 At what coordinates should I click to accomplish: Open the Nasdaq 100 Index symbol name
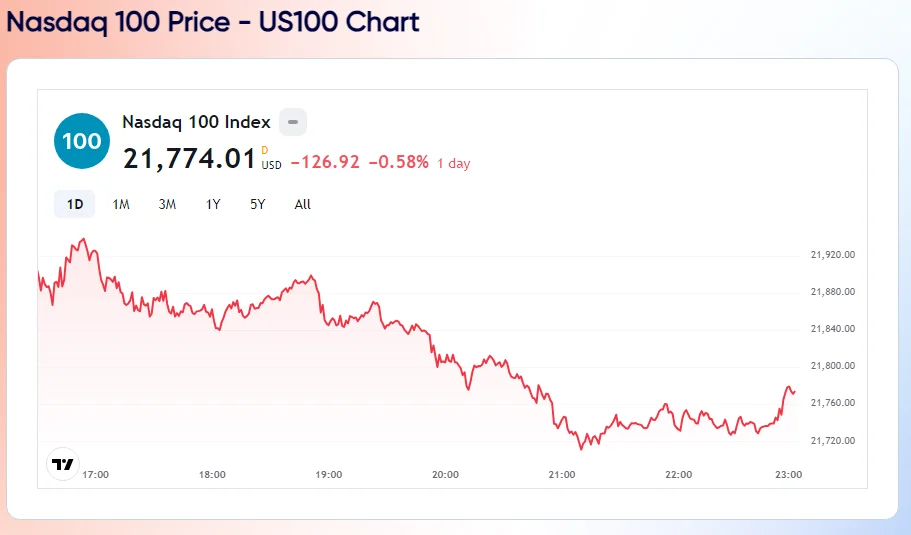tap(196, 122)
